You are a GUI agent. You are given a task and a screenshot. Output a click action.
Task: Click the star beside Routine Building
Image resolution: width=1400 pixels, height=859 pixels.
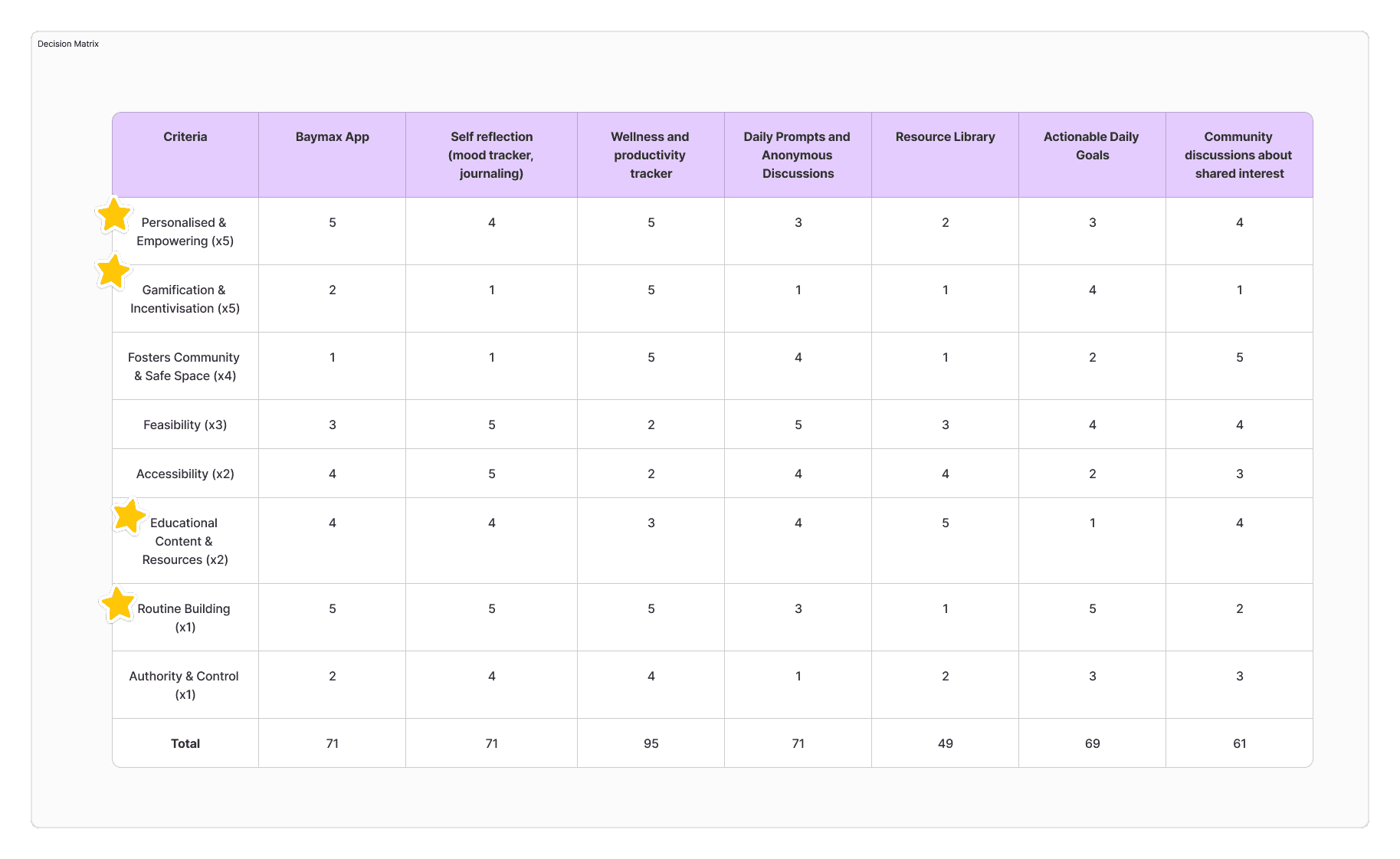[x=118, y=605]
